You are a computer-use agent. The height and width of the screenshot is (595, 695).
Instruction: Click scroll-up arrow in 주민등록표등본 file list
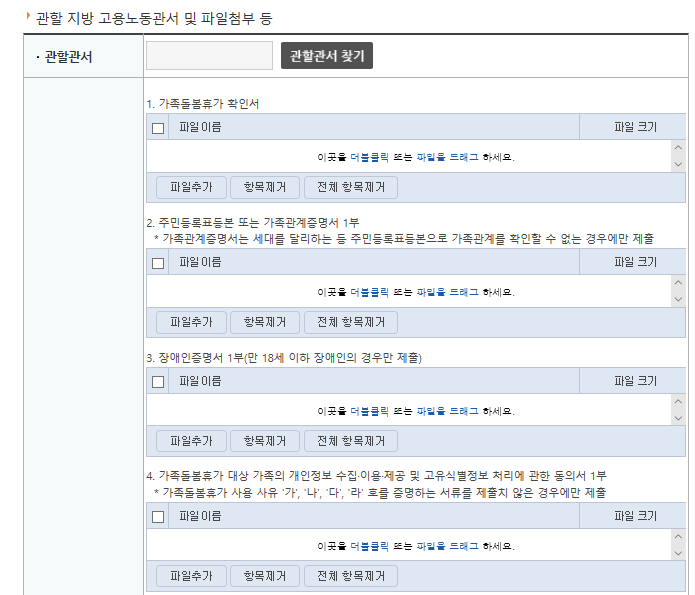[678, 282]
